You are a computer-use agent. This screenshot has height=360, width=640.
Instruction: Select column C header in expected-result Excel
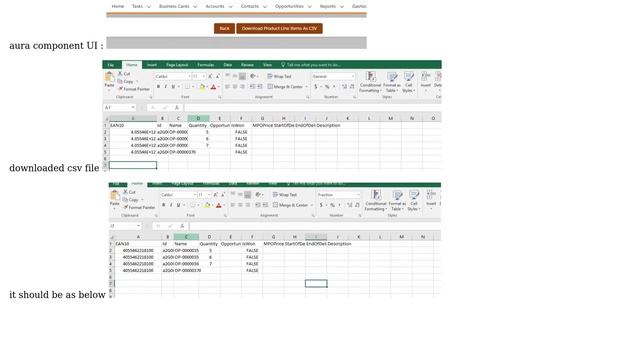coord(186,237)
